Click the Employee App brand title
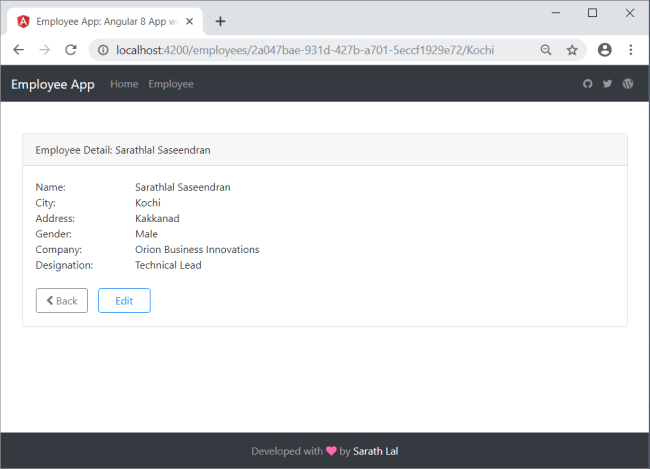The width and height of the screenshot is (650, 469). [53, 84]
